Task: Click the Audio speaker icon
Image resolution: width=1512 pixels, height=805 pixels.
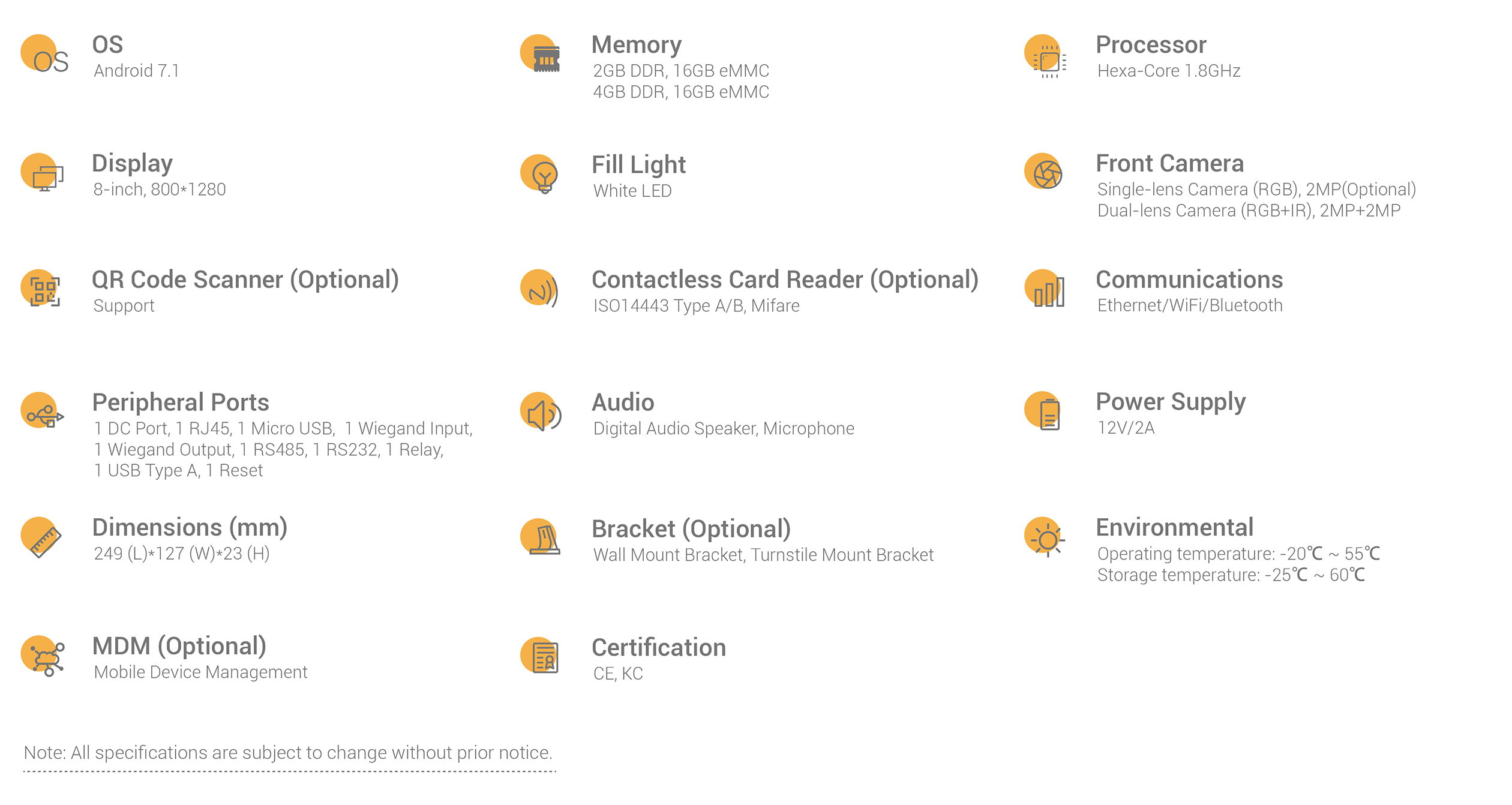Action: tap(541, 411)
